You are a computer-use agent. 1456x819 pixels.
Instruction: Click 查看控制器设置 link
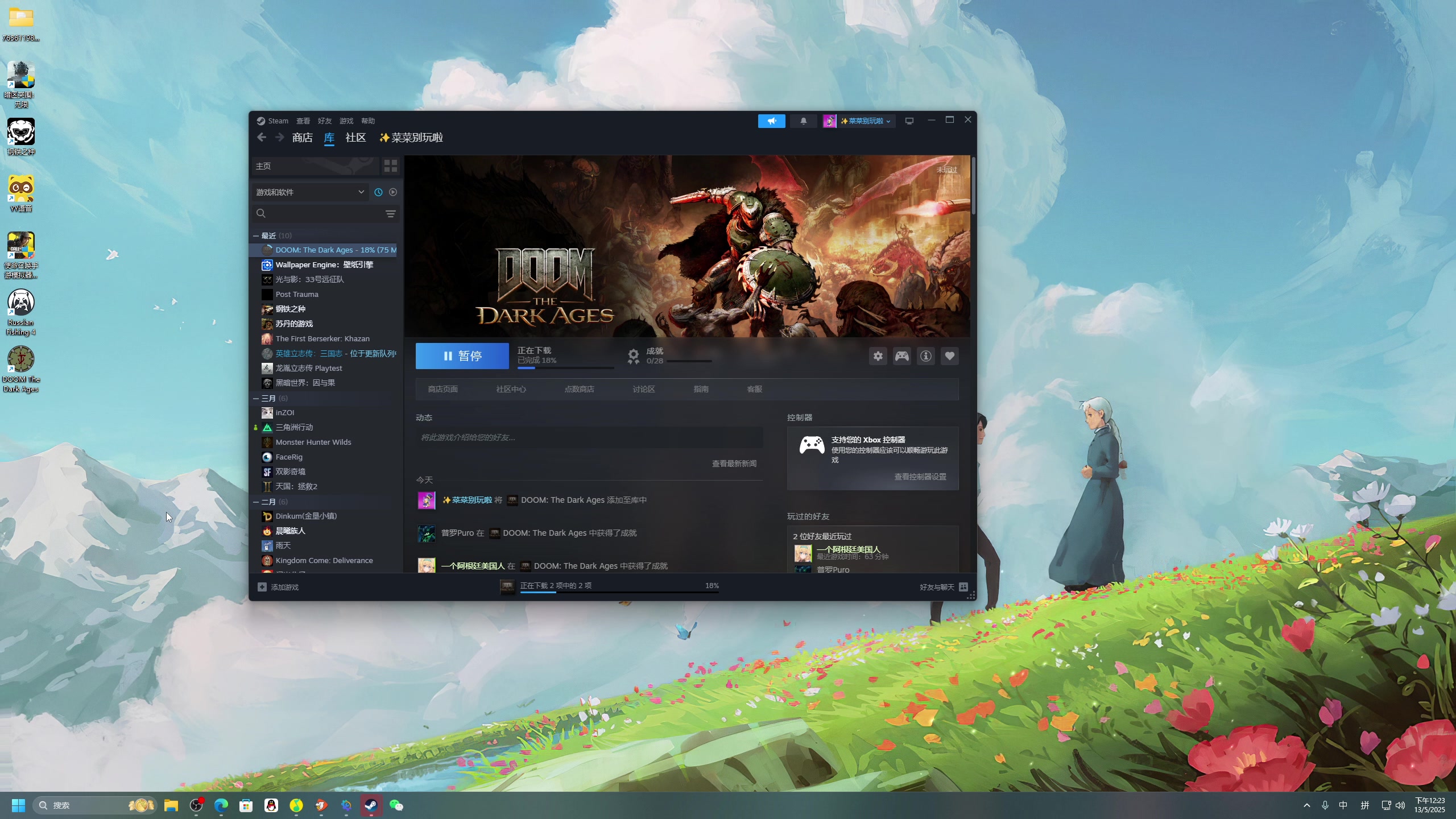[920, 477]
